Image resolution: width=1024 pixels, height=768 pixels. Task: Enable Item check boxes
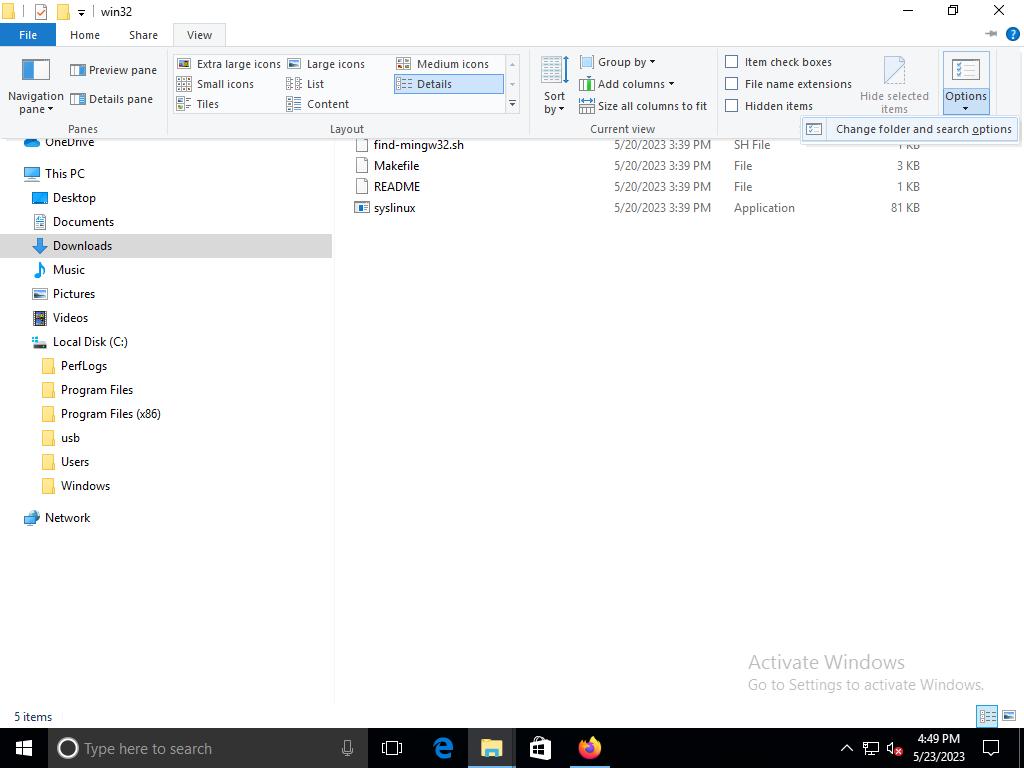click(732, 62)
